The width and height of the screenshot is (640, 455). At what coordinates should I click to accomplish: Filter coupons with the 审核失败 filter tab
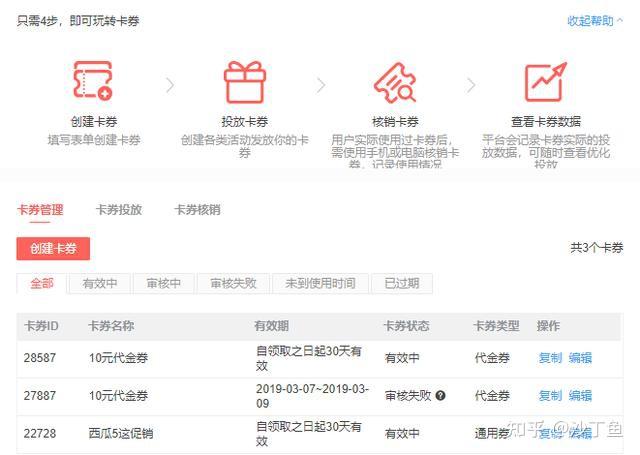233,283
